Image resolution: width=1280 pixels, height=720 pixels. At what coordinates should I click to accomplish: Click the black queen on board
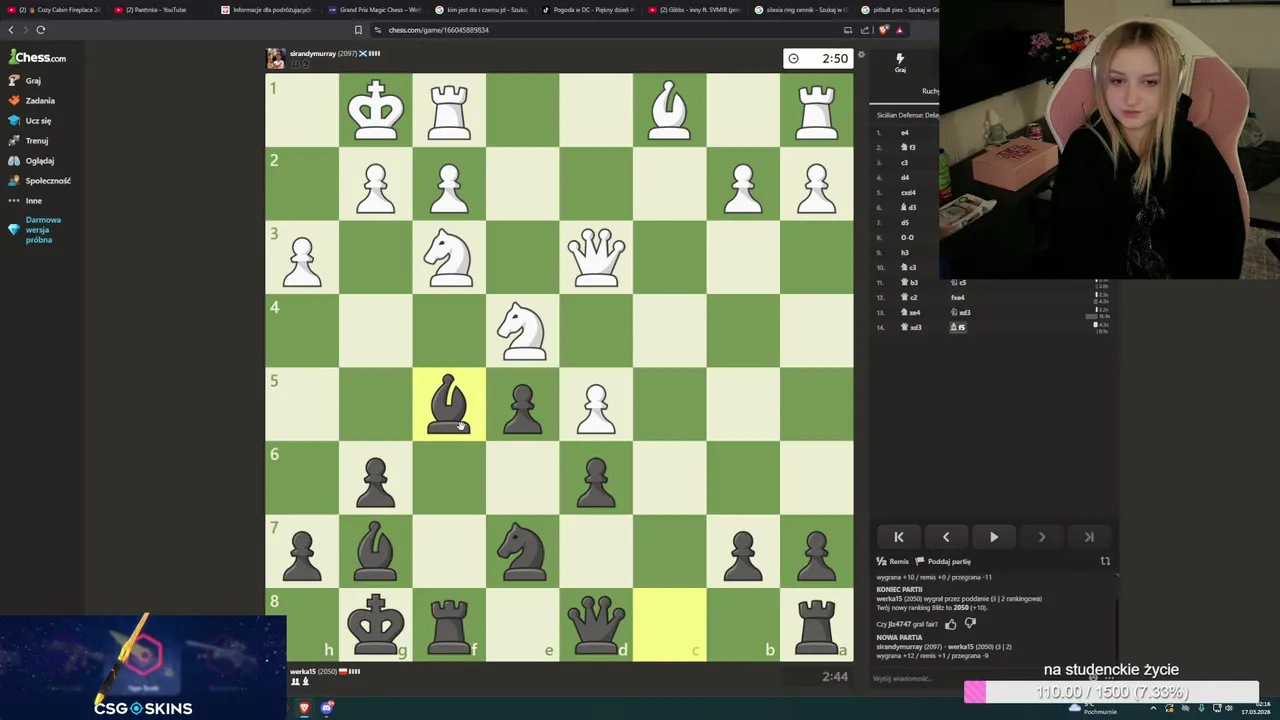pyautogui.click(x=596, y=624)
